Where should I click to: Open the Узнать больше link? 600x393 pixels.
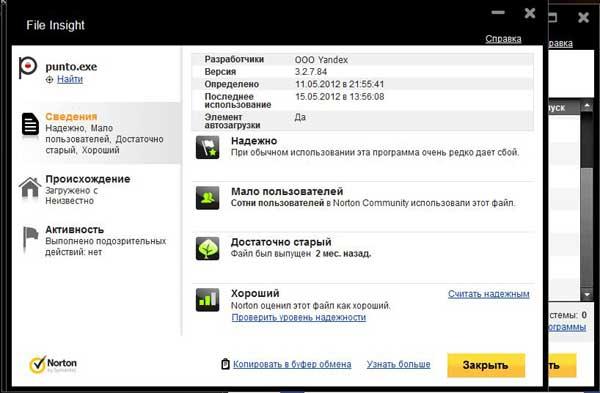(x=398, y=364)
